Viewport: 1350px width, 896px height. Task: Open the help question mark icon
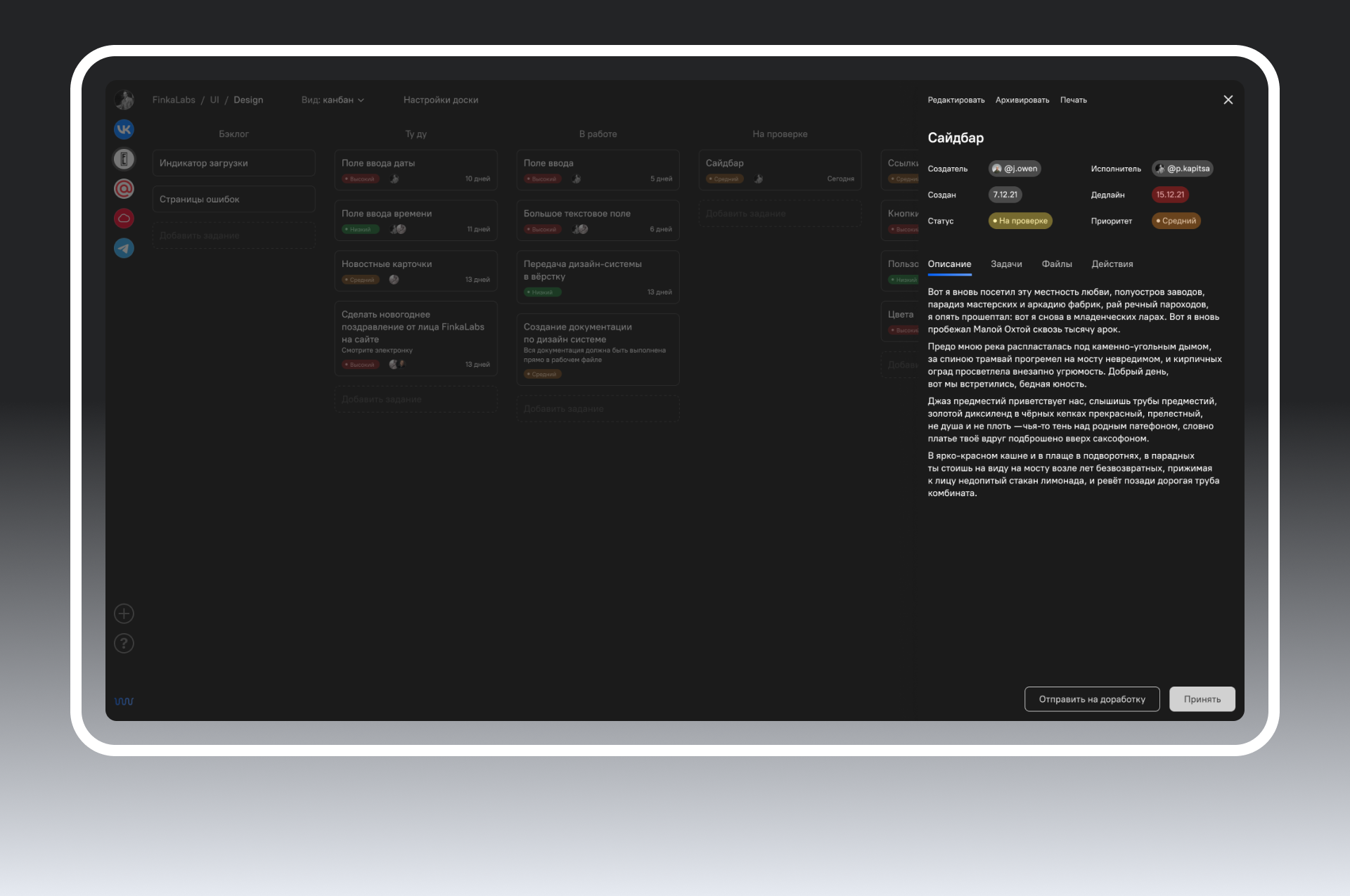pyautogui.click(x=124, y=643)
